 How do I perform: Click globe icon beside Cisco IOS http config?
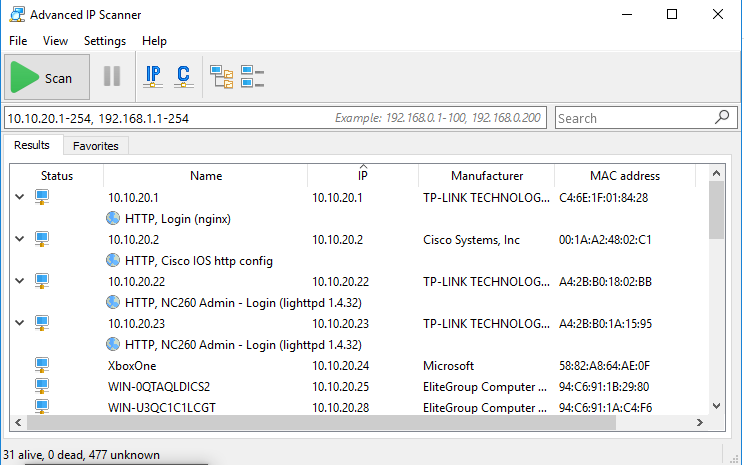[113, 260]
